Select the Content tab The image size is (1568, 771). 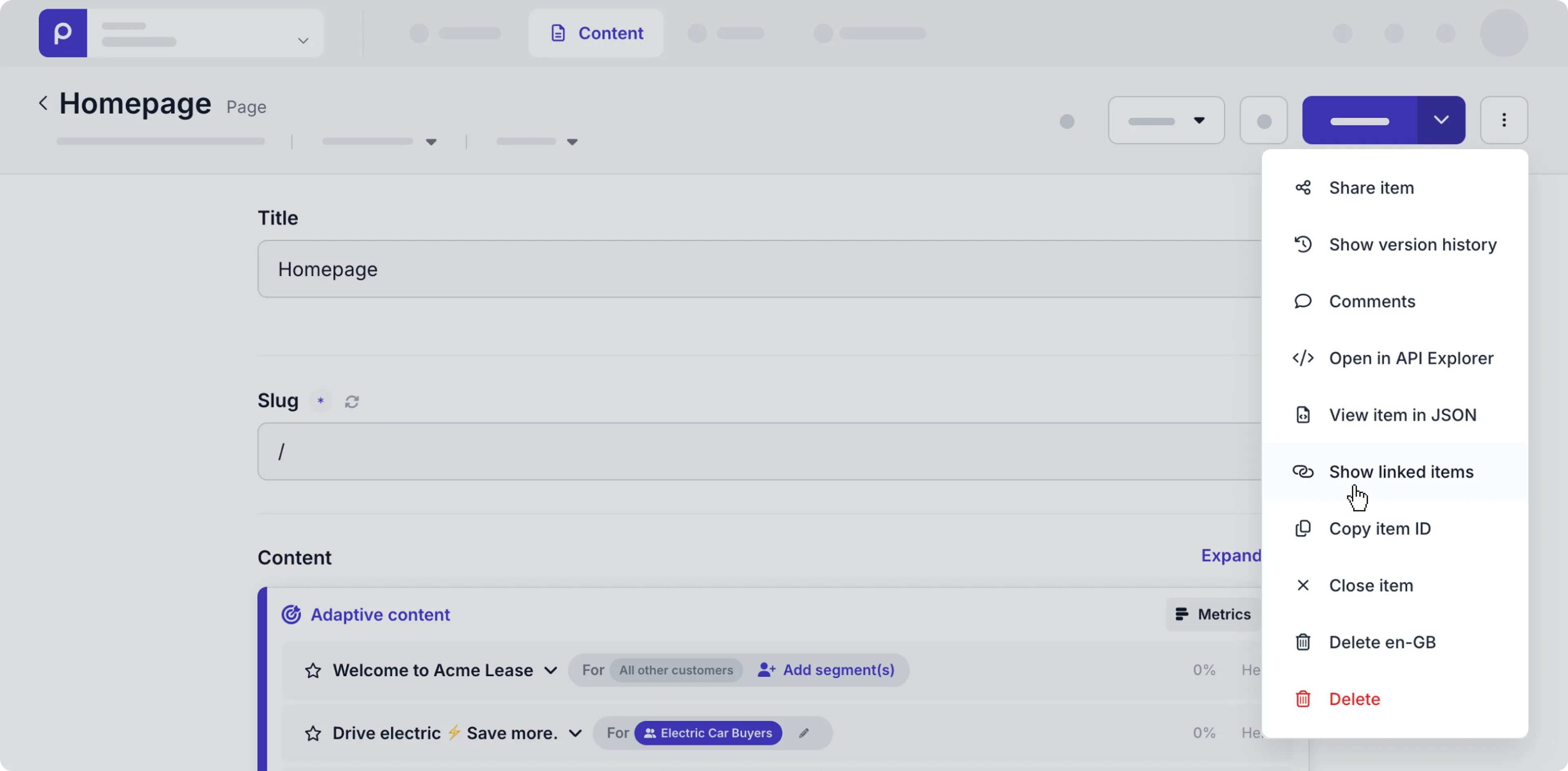pyautogui.click(x=596, y=33)
